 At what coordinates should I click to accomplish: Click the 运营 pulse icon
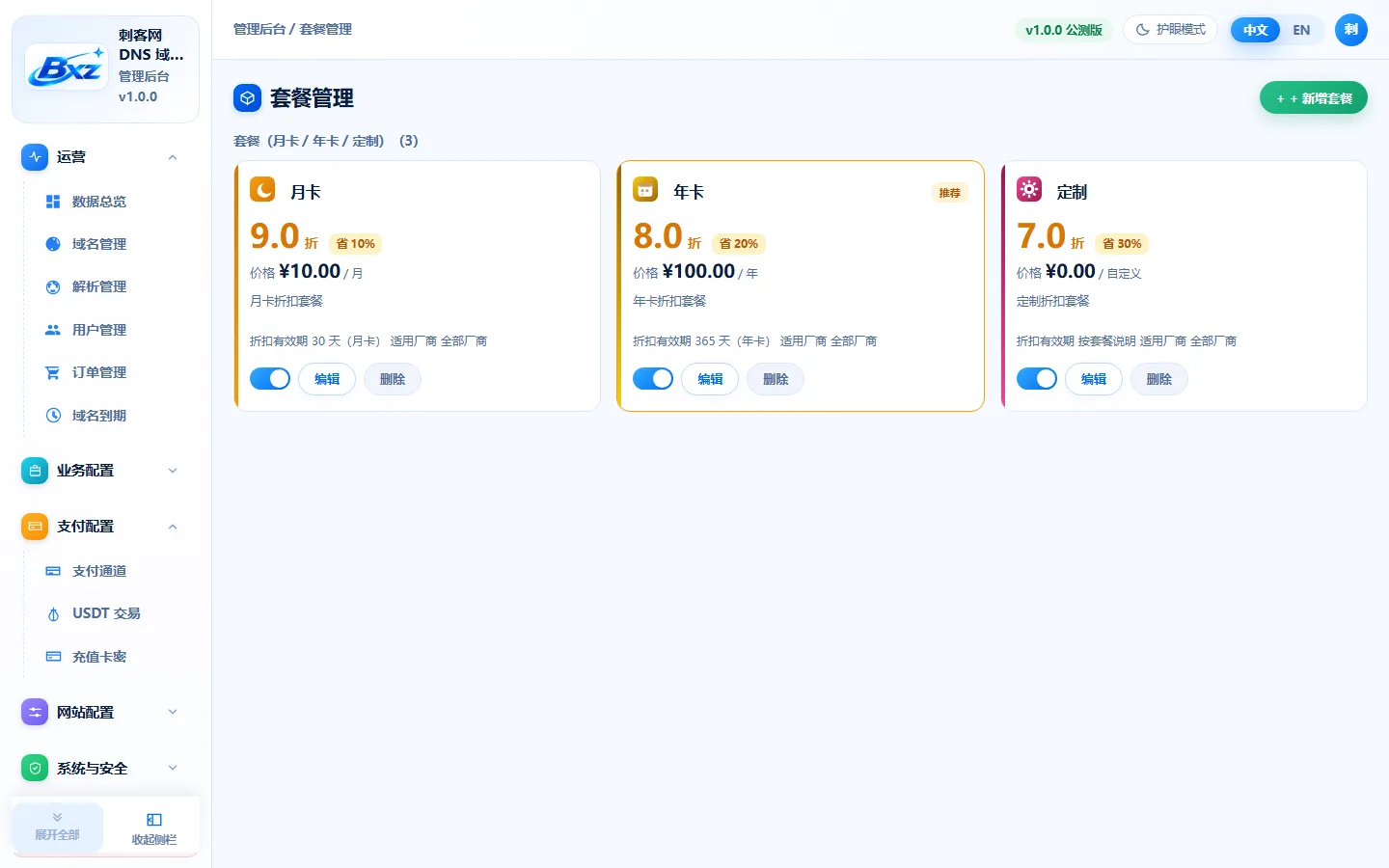35,157
